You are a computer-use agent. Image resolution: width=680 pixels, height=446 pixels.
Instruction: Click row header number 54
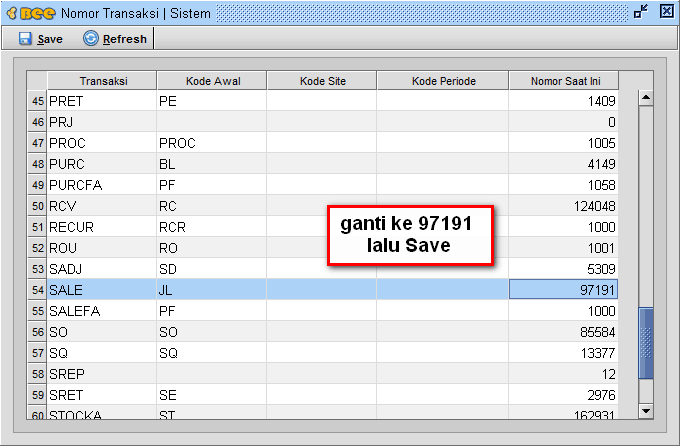point(37,290)
